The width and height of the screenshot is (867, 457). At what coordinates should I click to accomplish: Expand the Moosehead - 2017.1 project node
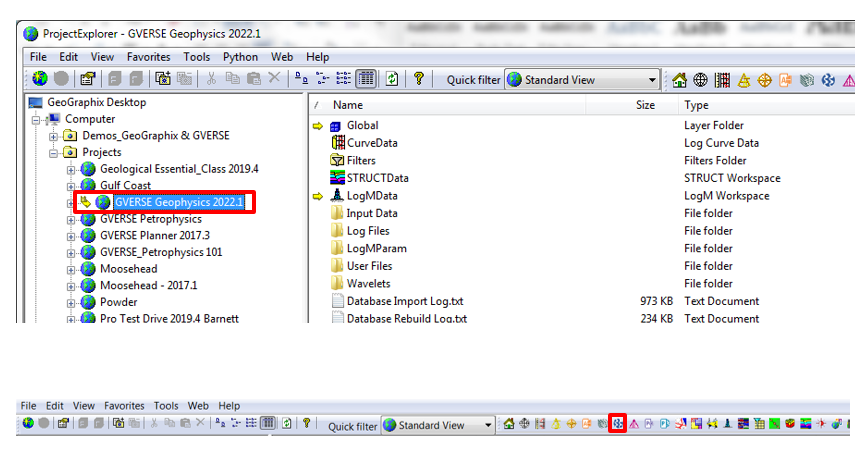click(x=71, y=287)
